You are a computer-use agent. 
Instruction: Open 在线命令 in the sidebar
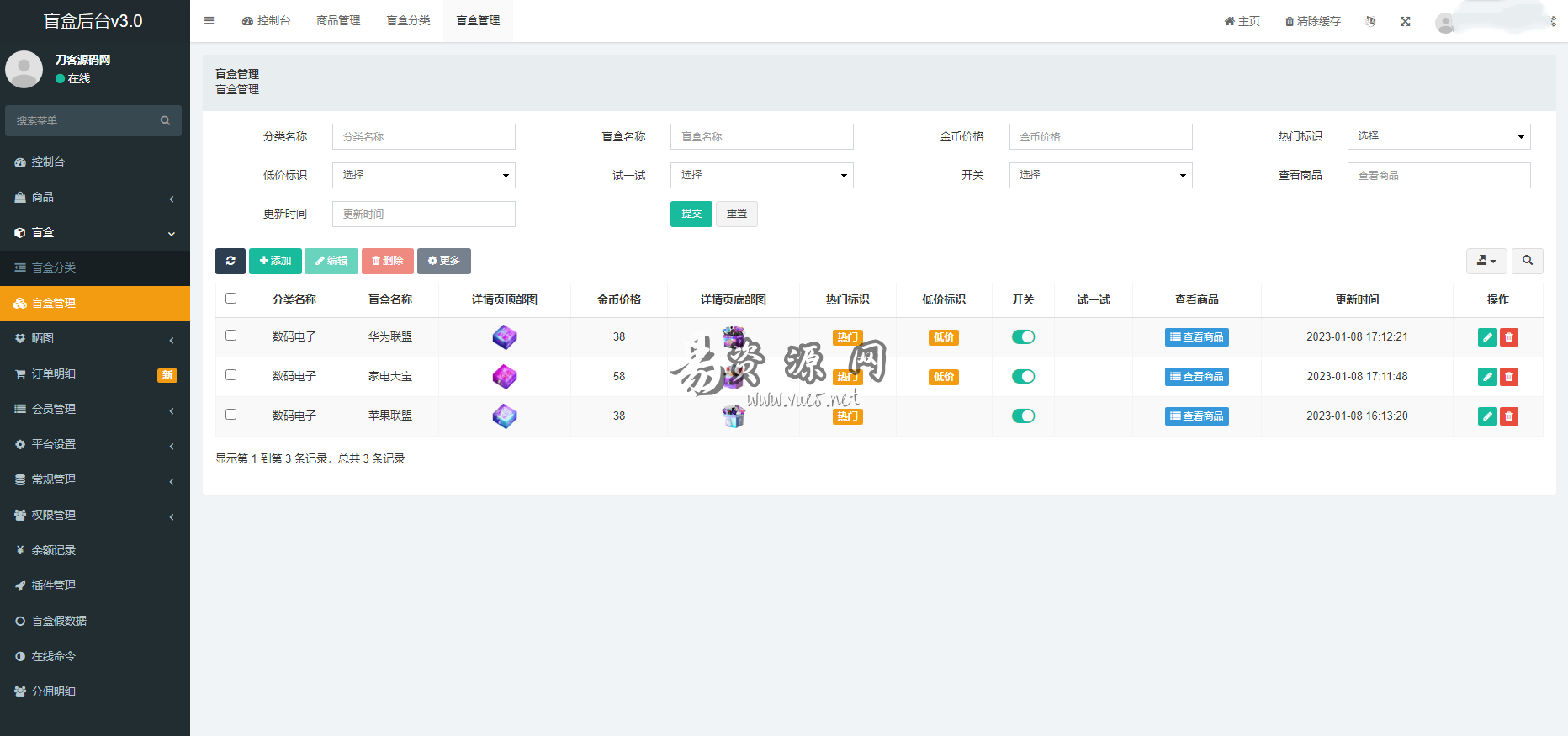click(95, 656)
